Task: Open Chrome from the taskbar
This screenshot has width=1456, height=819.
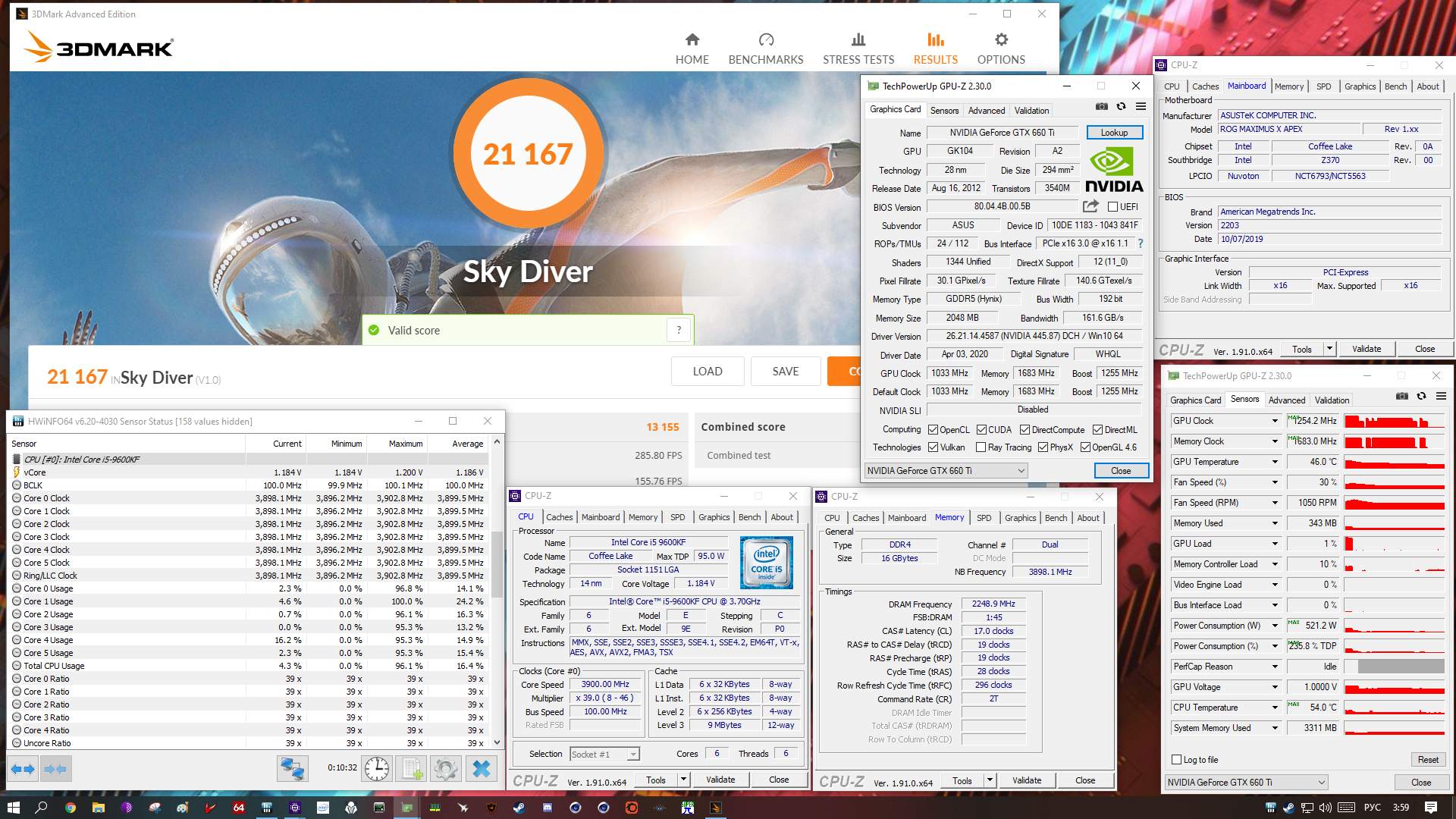Action: [x=71, y=808]
